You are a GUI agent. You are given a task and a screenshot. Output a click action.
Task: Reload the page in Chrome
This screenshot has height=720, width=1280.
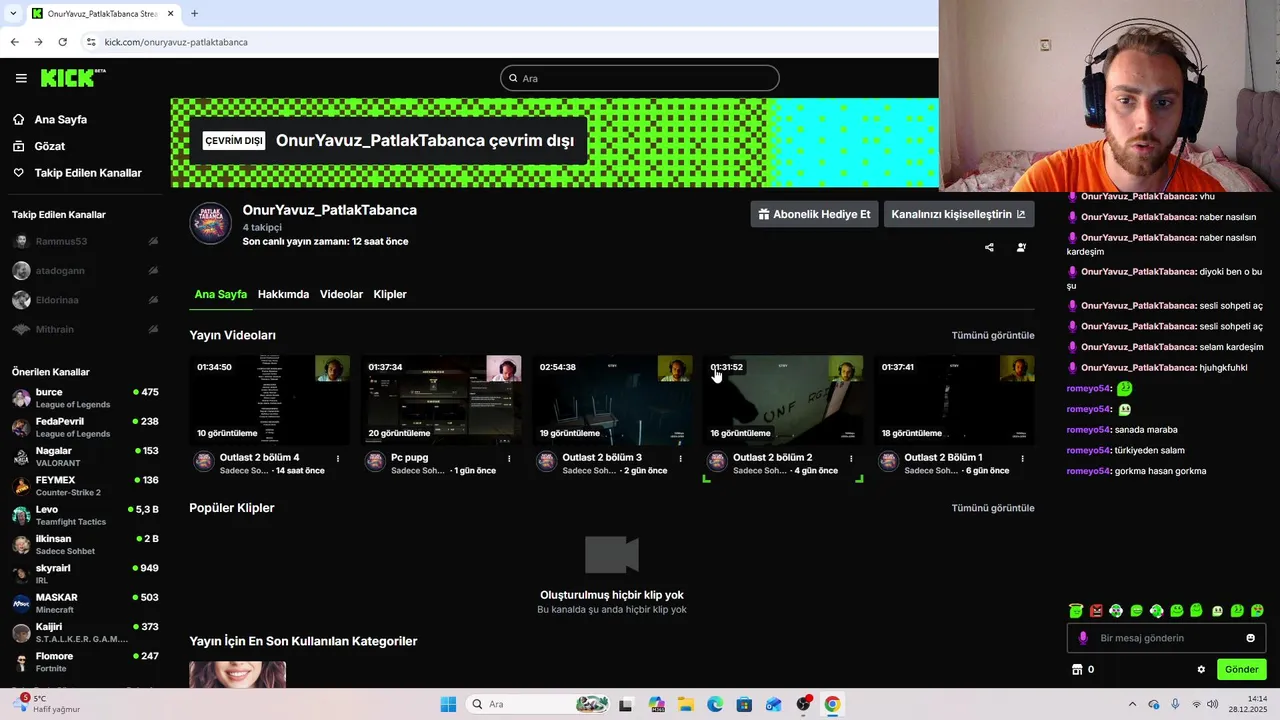pos(62,42)
